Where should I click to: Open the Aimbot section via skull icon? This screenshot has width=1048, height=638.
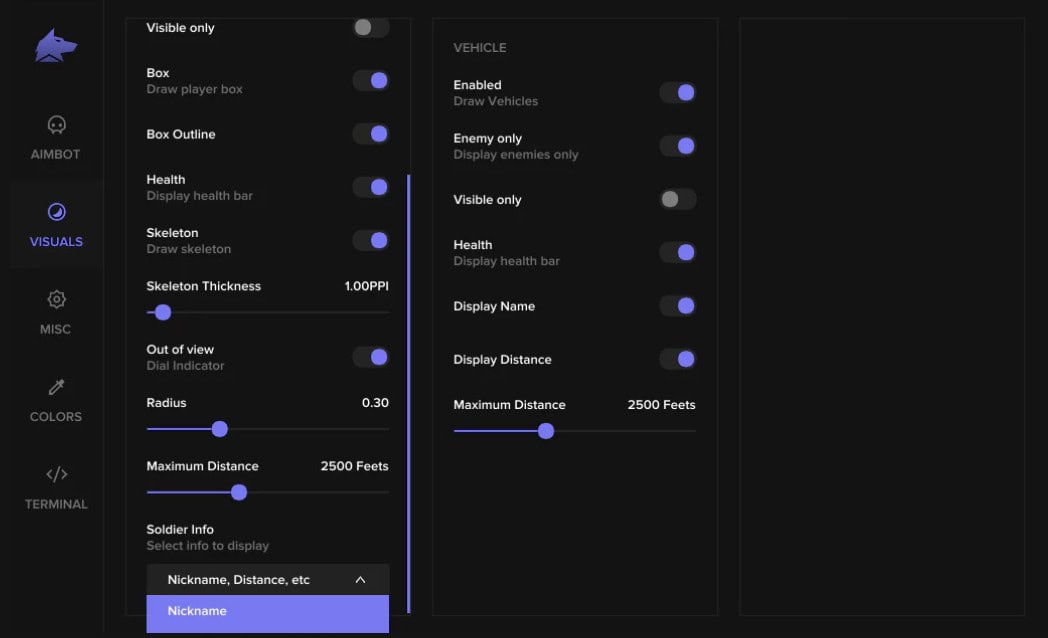(56, 125)
